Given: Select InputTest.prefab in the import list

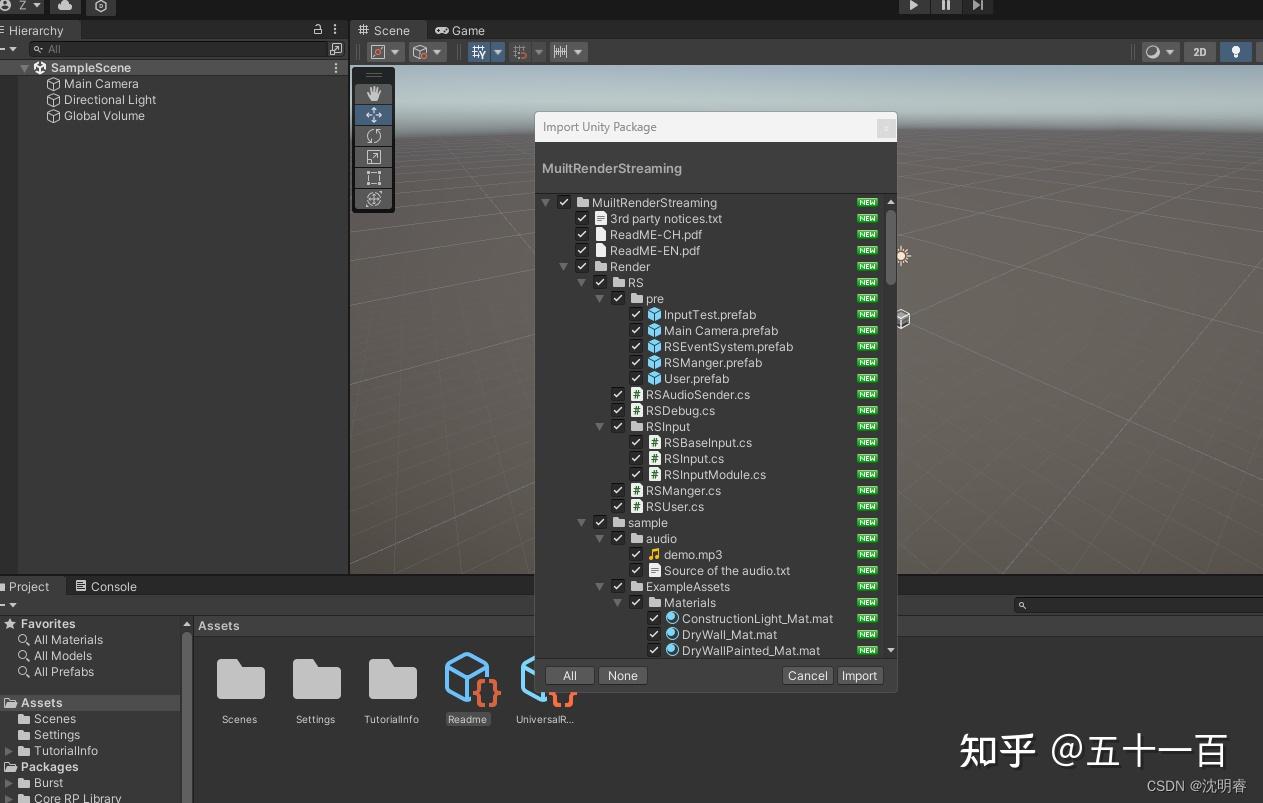Looking at the screenshot, I should (710, 315).
